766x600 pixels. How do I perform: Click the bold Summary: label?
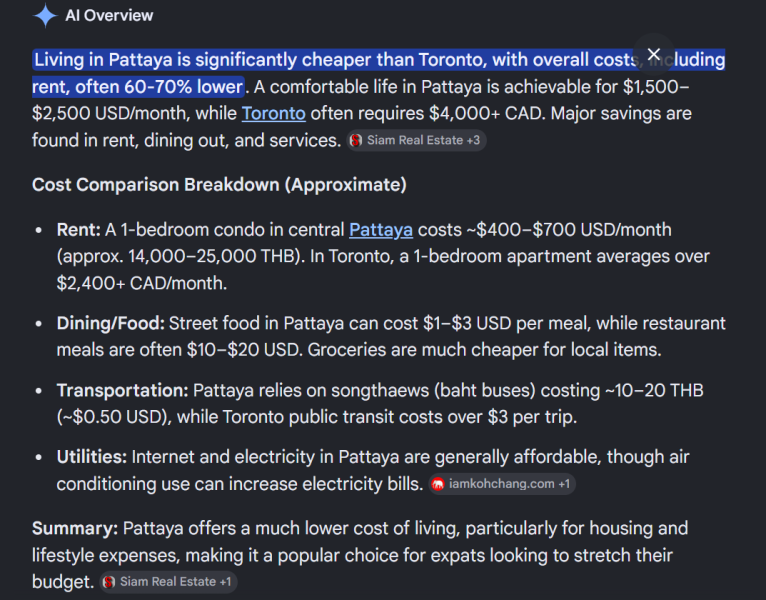[x=75, y=528]
